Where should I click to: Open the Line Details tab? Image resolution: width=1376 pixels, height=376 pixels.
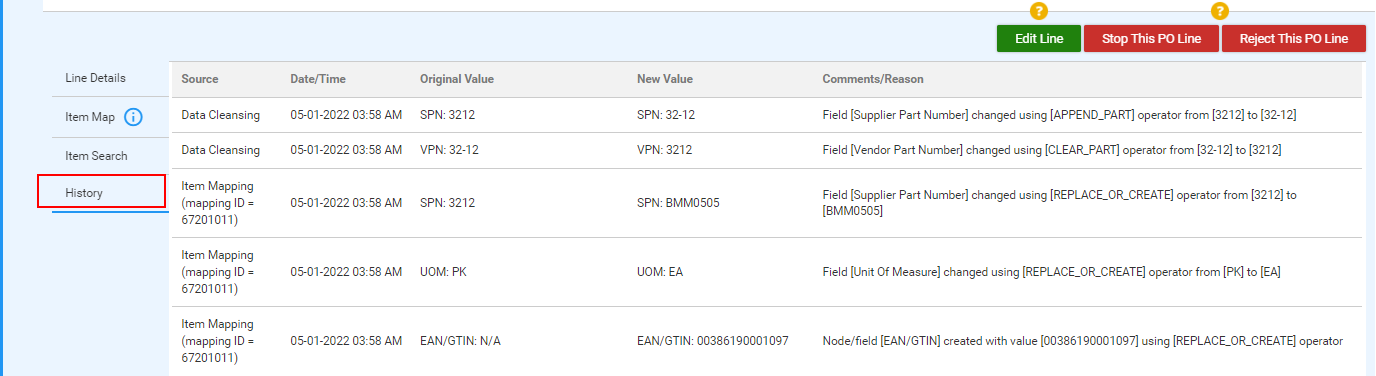(96, 78)
